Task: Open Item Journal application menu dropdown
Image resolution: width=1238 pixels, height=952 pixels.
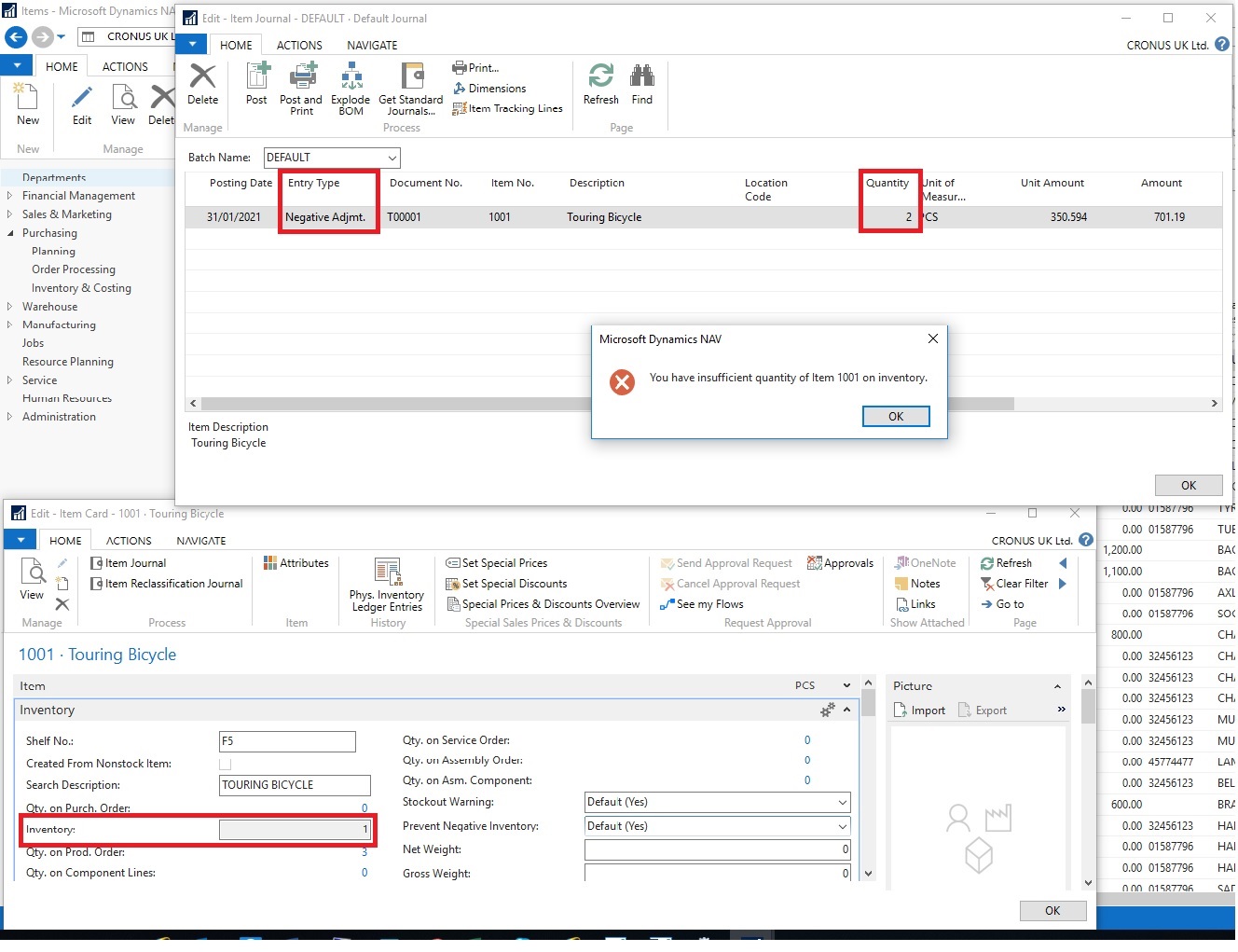Action: coord(192,44)
